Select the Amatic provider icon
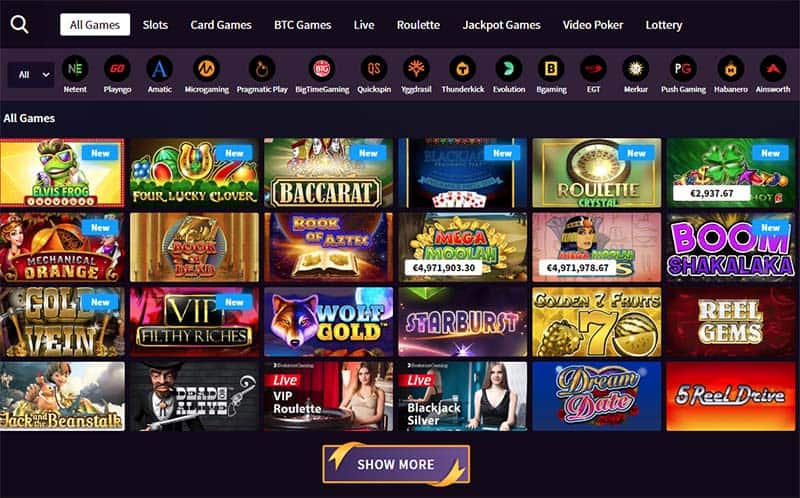The height and width of the screenshot is (498, 800). (x=159, y=68)
